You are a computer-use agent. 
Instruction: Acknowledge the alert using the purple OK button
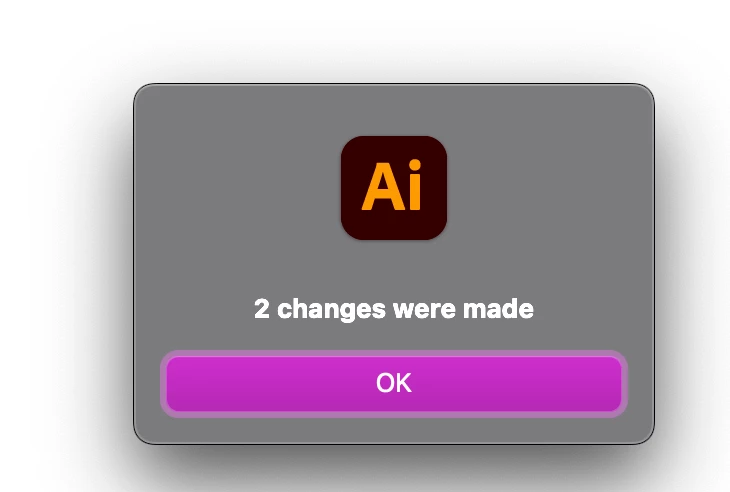click(394, 384)
